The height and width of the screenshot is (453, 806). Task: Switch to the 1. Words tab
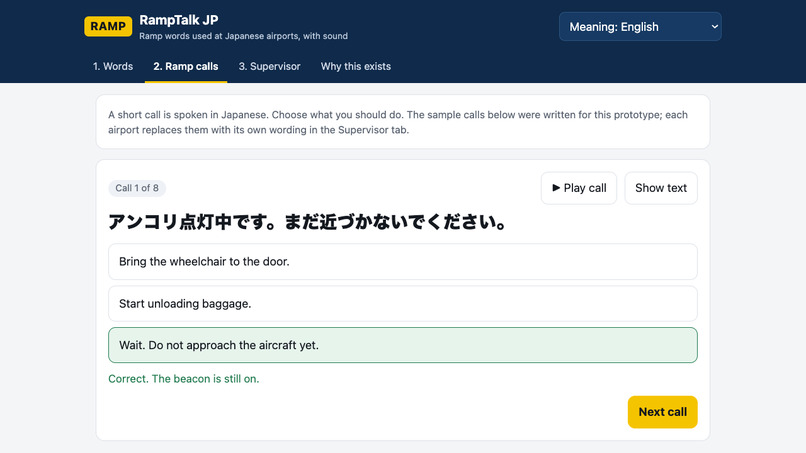[x=113, y=66]
